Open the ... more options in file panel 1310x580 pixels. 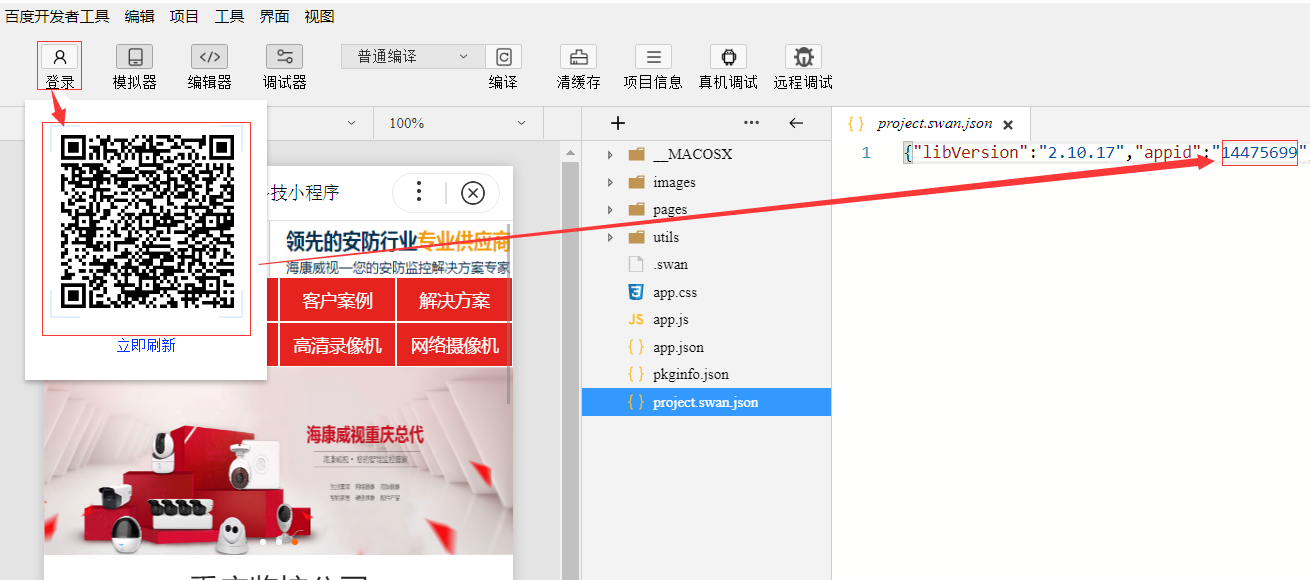click(753, 123)
